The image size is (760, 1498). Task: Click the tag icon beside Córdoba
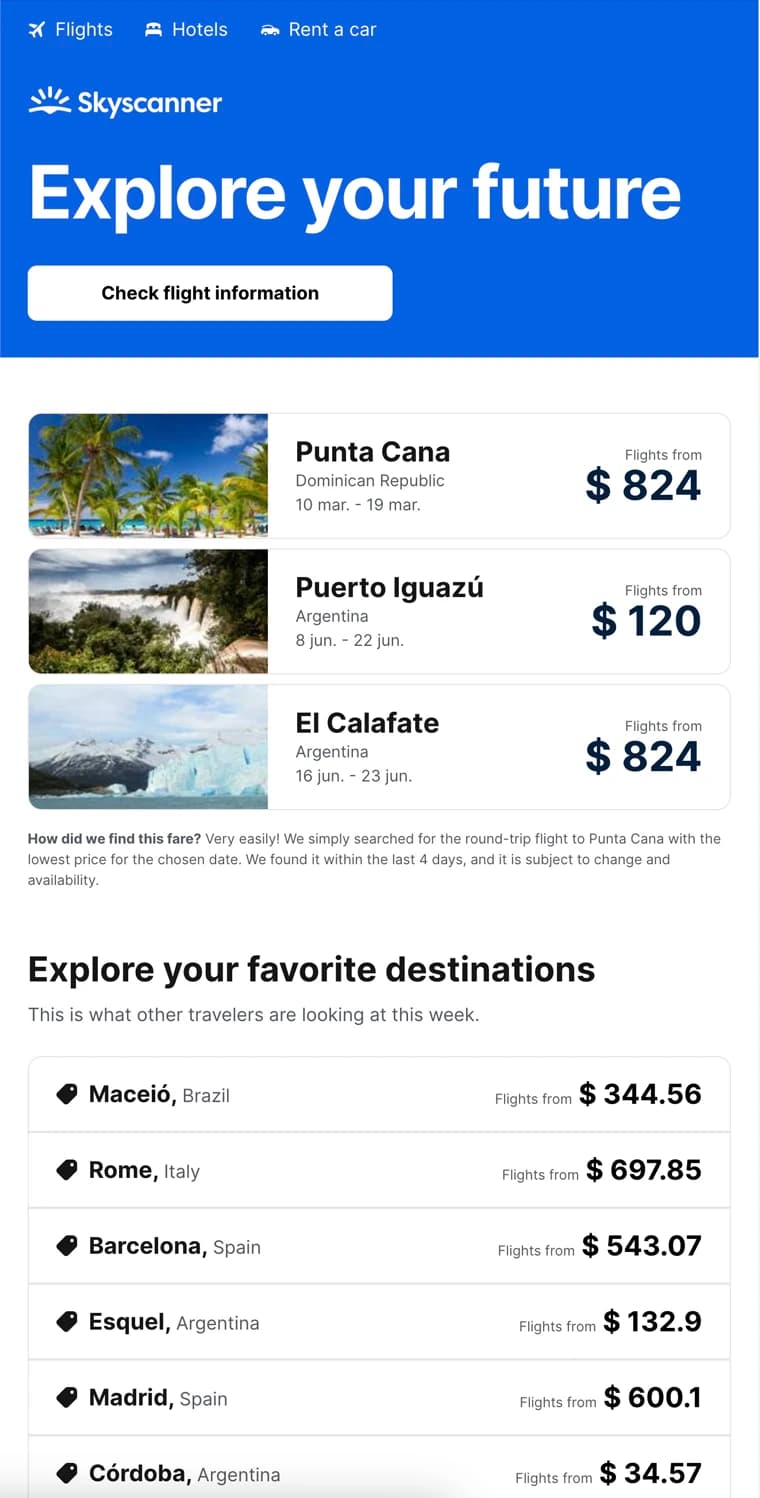pos(67,1473)
